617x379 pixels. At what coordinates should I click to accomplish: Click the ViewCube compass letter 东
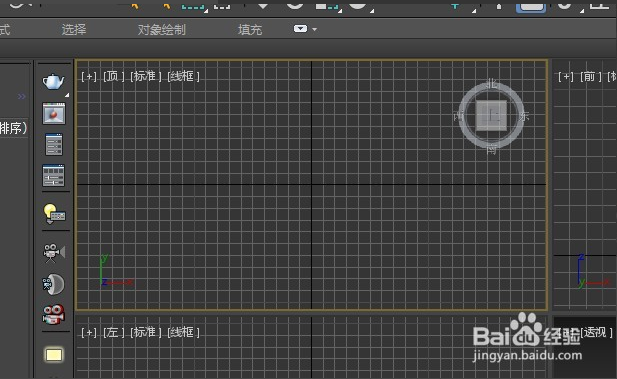tap(524, 116)
